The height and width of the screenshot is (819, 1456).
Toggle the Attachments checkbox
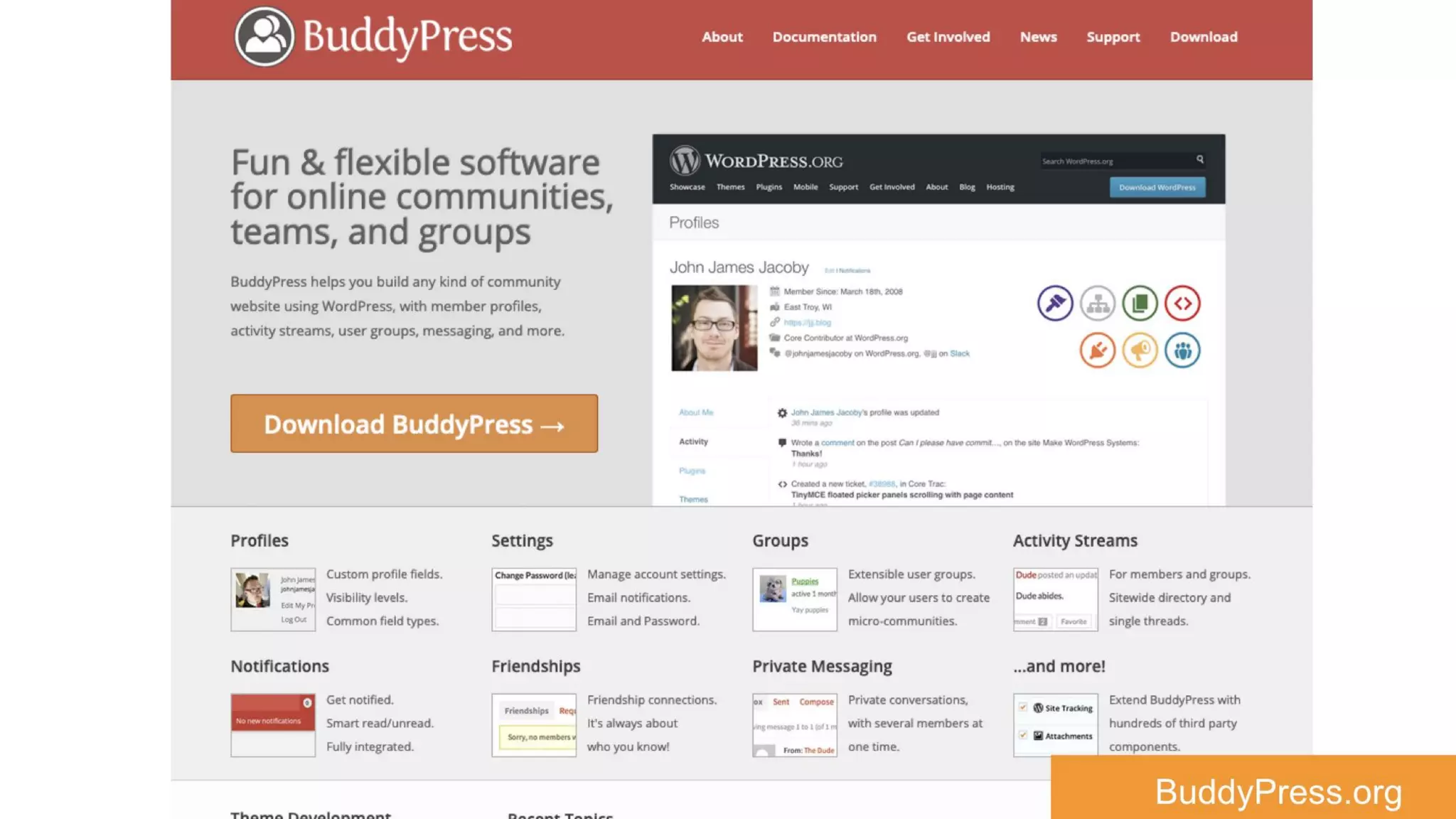pos(1022,735)
